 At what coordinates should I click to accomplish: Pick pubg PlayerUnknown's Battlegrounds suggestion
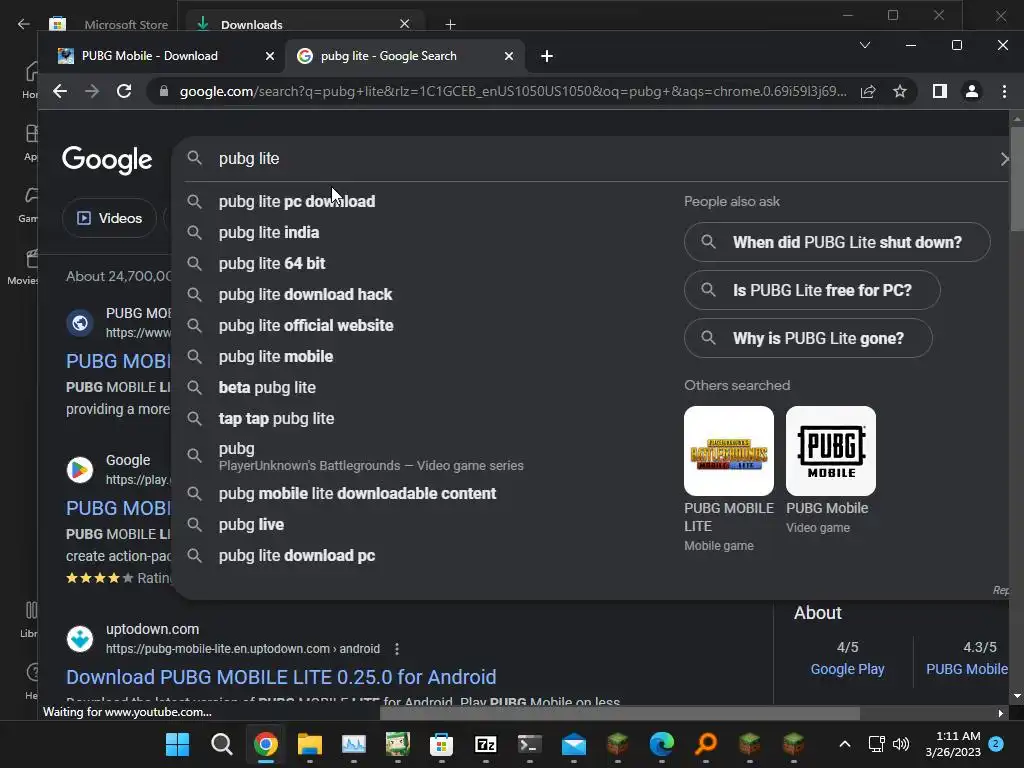pyautogui.click(x=370, y=456)
